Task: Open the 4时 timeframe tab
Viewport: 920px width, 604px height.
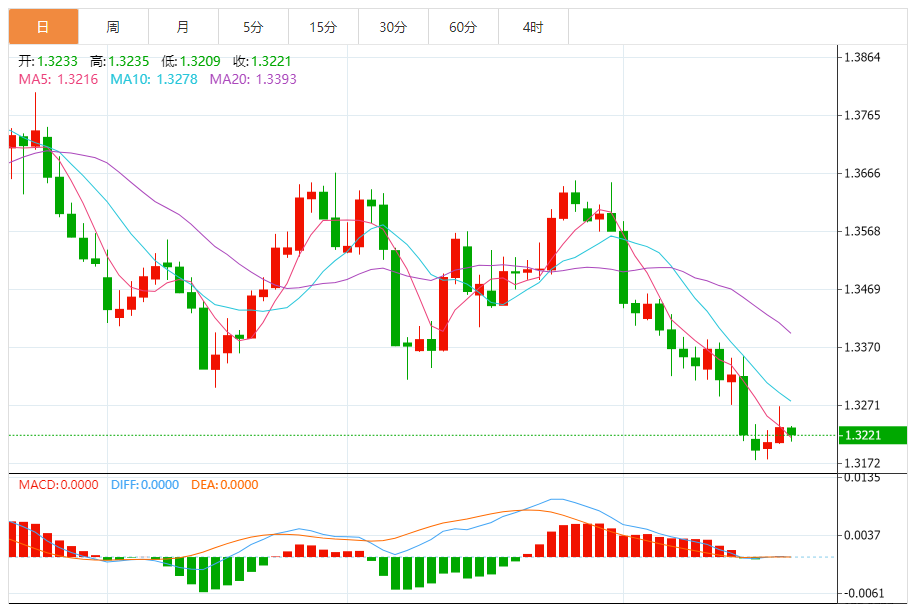Action: pyautogui.click(x=533, y=27)
